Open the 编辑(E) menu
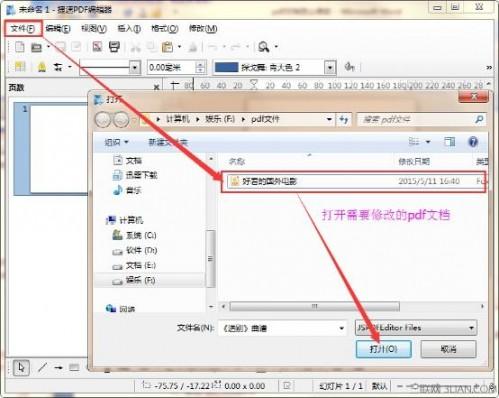Screen dimensions: 499x398 58,29
